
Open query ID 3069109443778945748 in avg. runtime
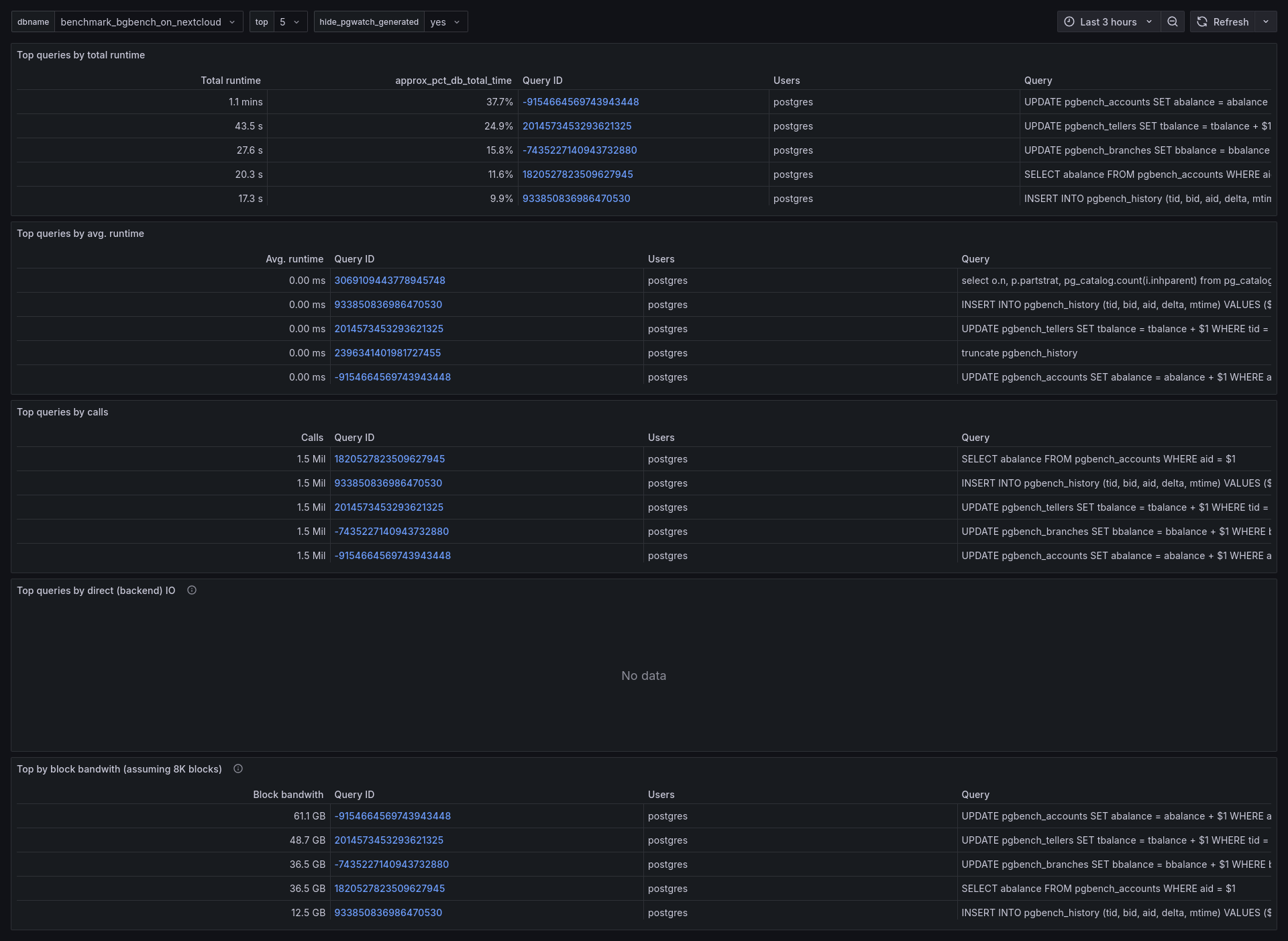click(389, 281)
